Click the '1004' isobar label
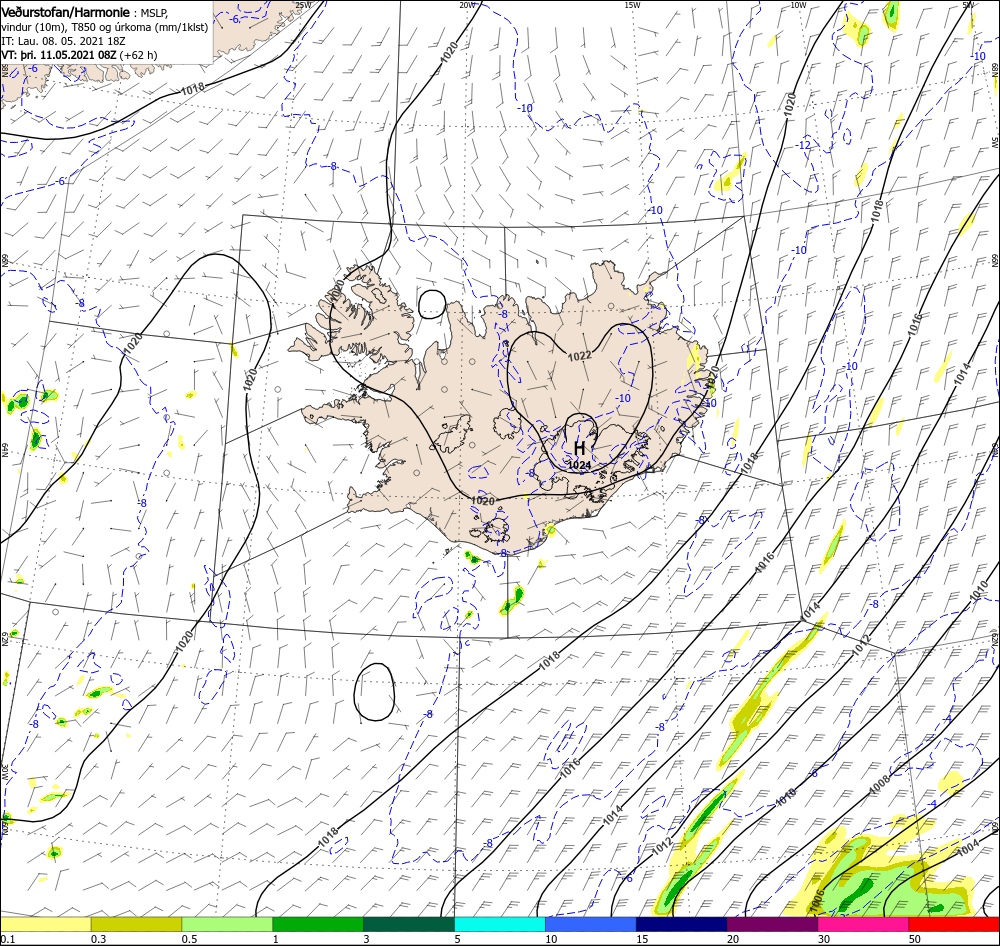This screenshot has height=946, width=1000. (967, 848)
